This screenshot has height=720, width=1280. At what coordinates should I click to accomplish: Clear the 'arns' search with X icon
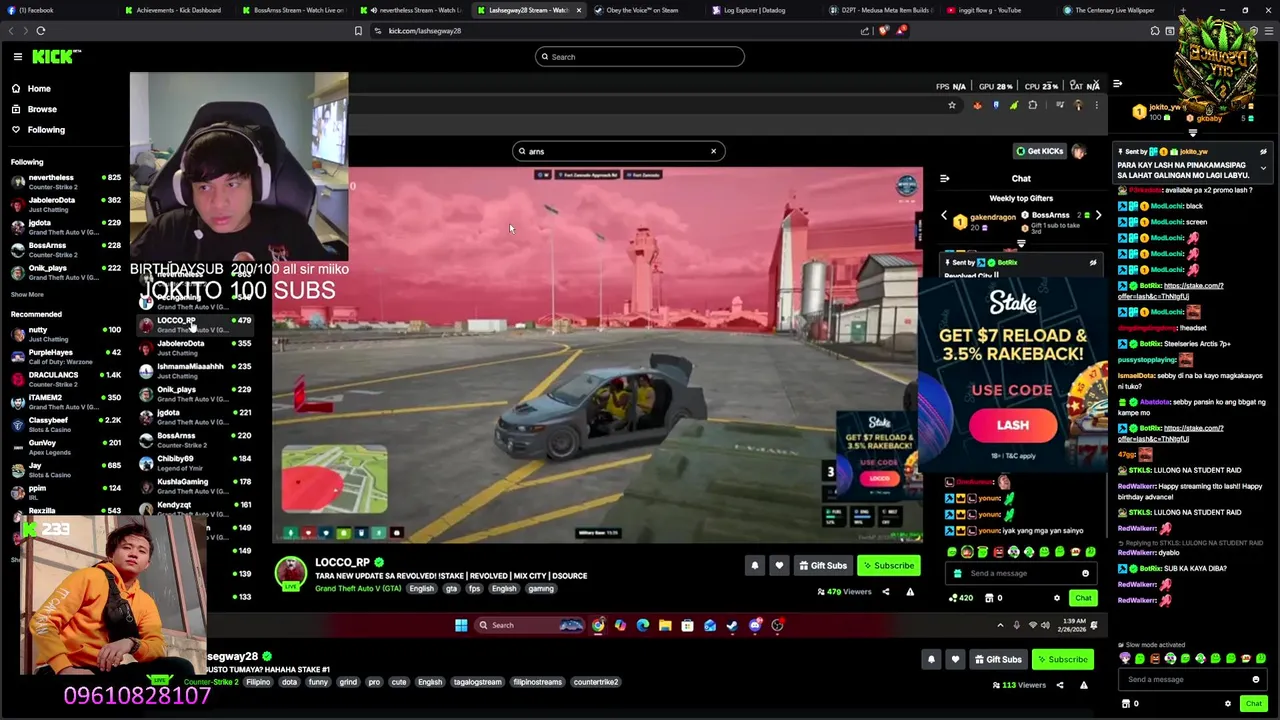pos(713,151)
